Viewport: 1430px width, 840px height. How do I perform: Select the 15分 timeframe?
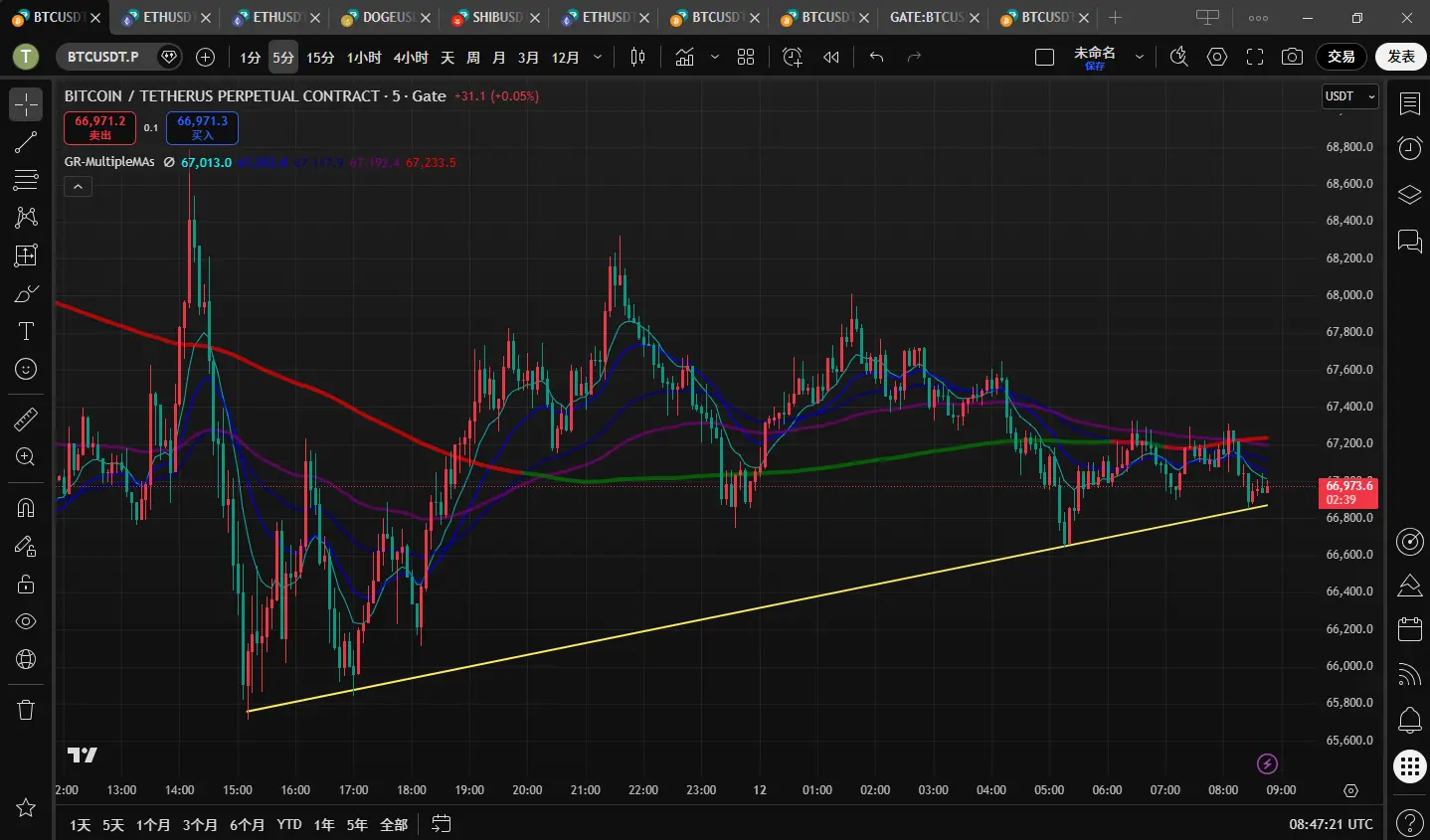(320, 58)
